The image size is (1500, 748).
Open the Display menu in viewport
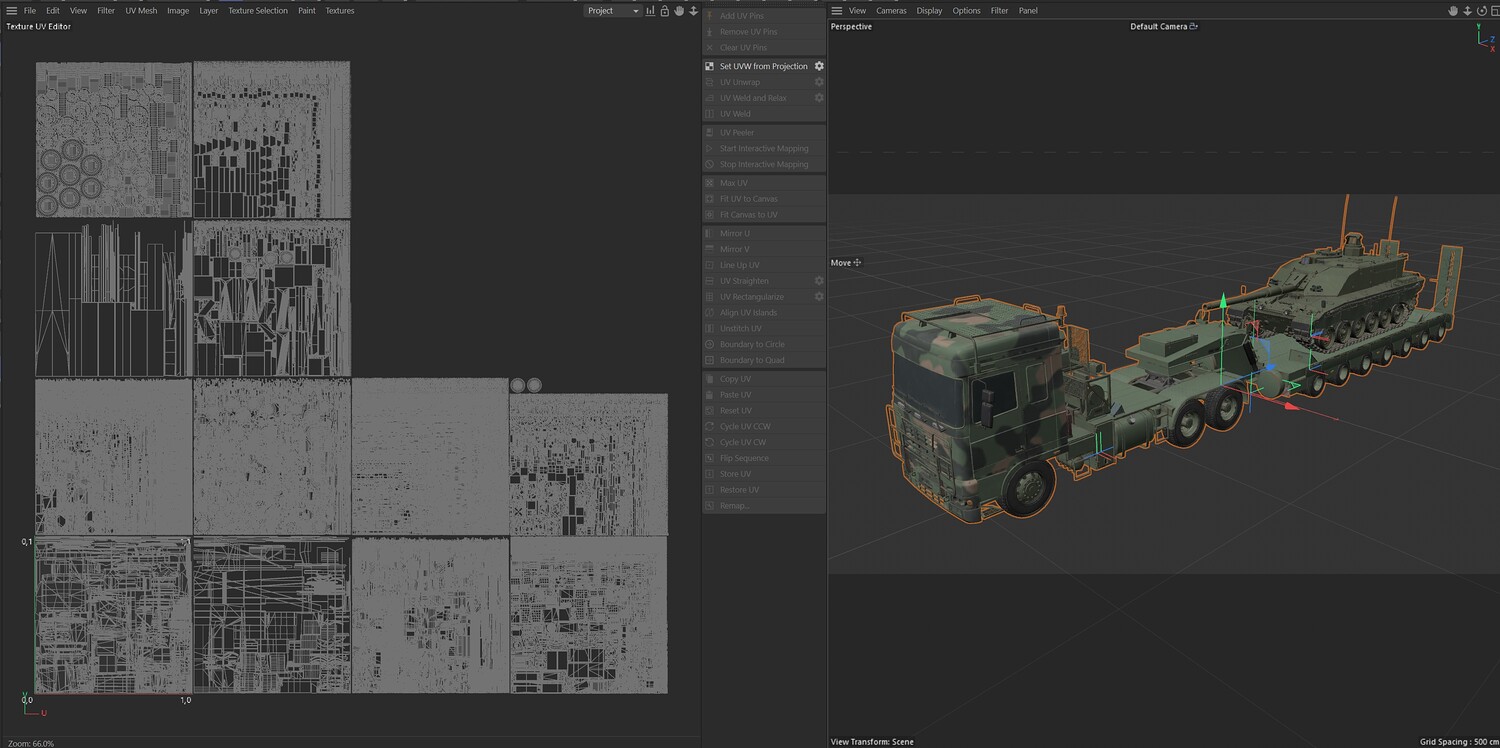[929, 11]
